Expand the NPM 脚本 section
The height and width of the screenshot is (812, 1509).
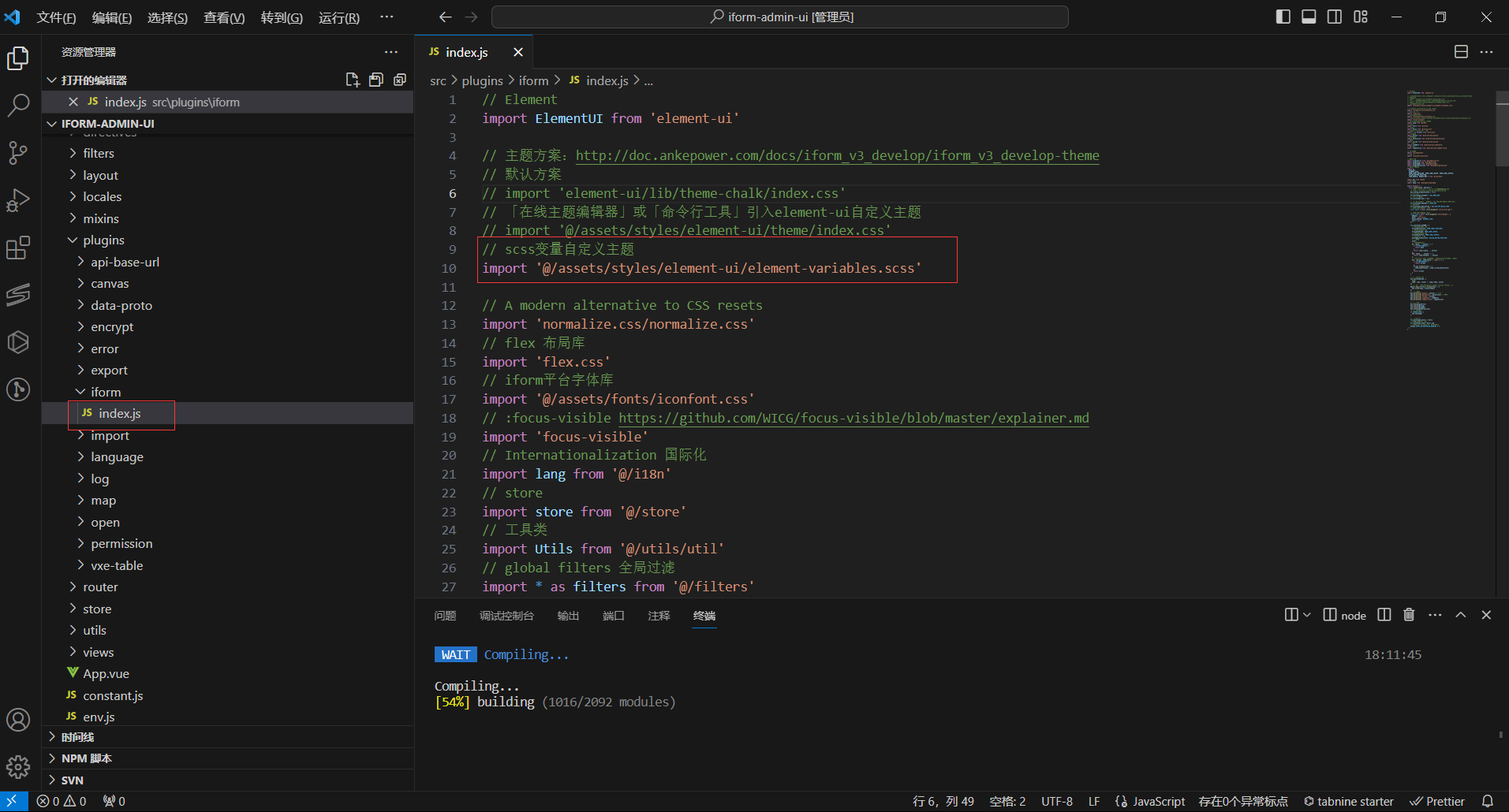coord(86,758)
